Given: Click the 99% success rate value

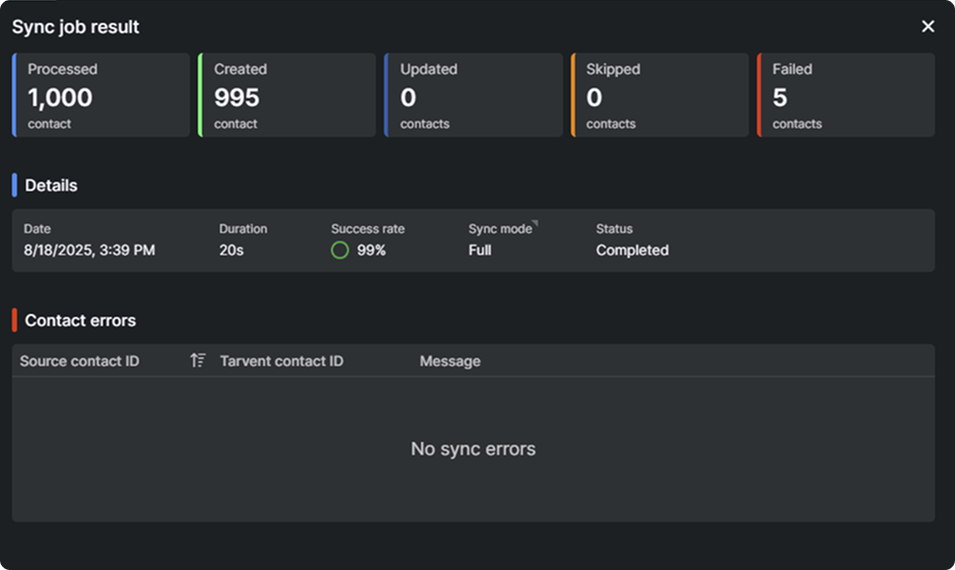Looking at the screenshot, I should [371, 250].
